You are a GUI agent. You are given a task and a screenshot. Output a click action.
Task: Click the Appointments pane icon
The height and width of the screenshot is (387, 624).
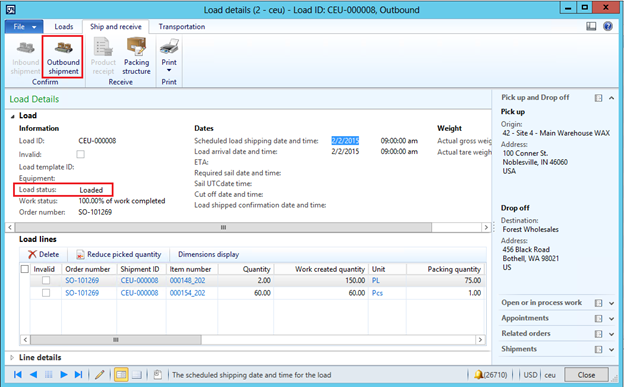click(x=598, y=319)
